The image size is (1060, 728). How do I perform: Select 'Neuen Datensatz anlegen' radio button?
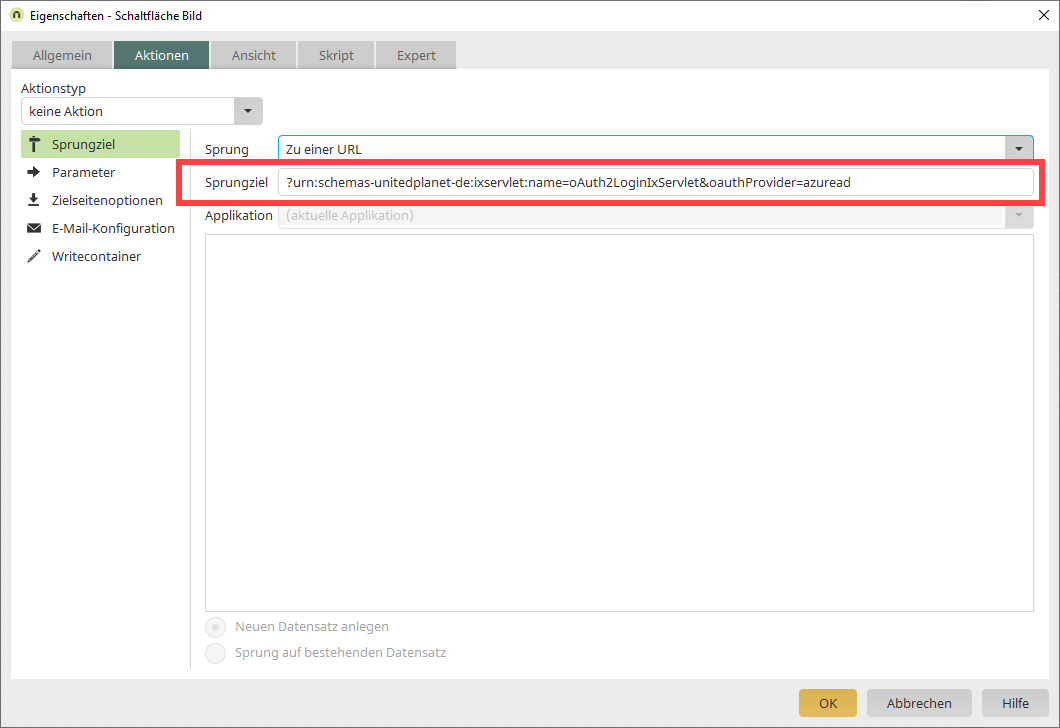[216, 627]
